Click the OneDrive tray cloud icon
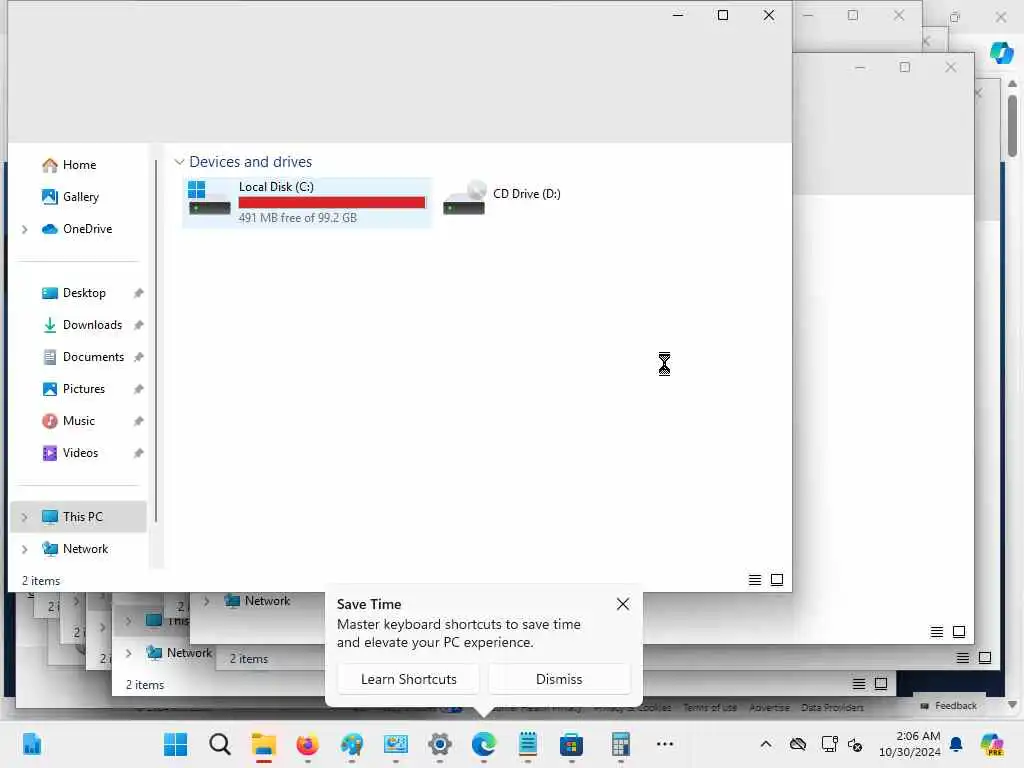This screenshot has width=1024, height=768. [797, 744]
